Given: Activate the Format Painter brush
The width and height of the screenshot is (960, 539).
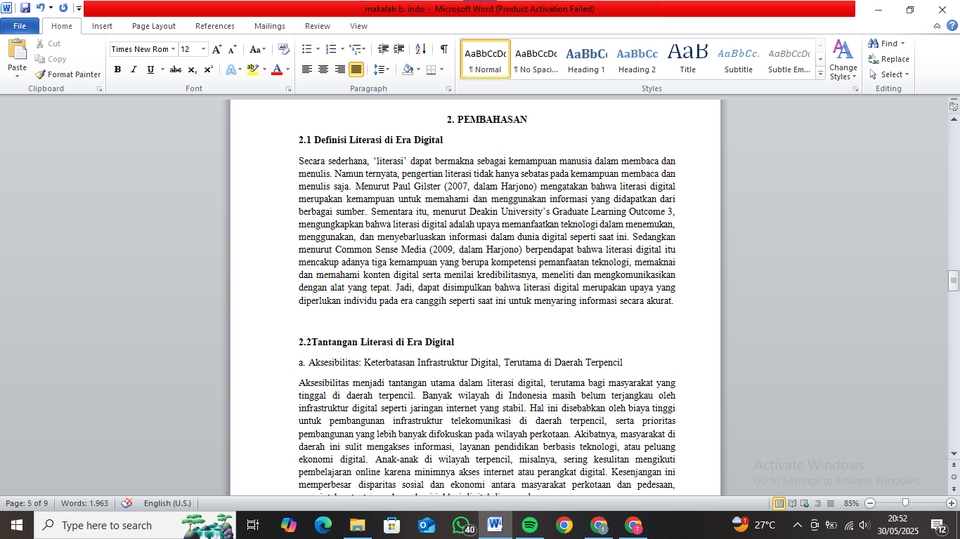Looking at the screenshot, I should 67,74.
